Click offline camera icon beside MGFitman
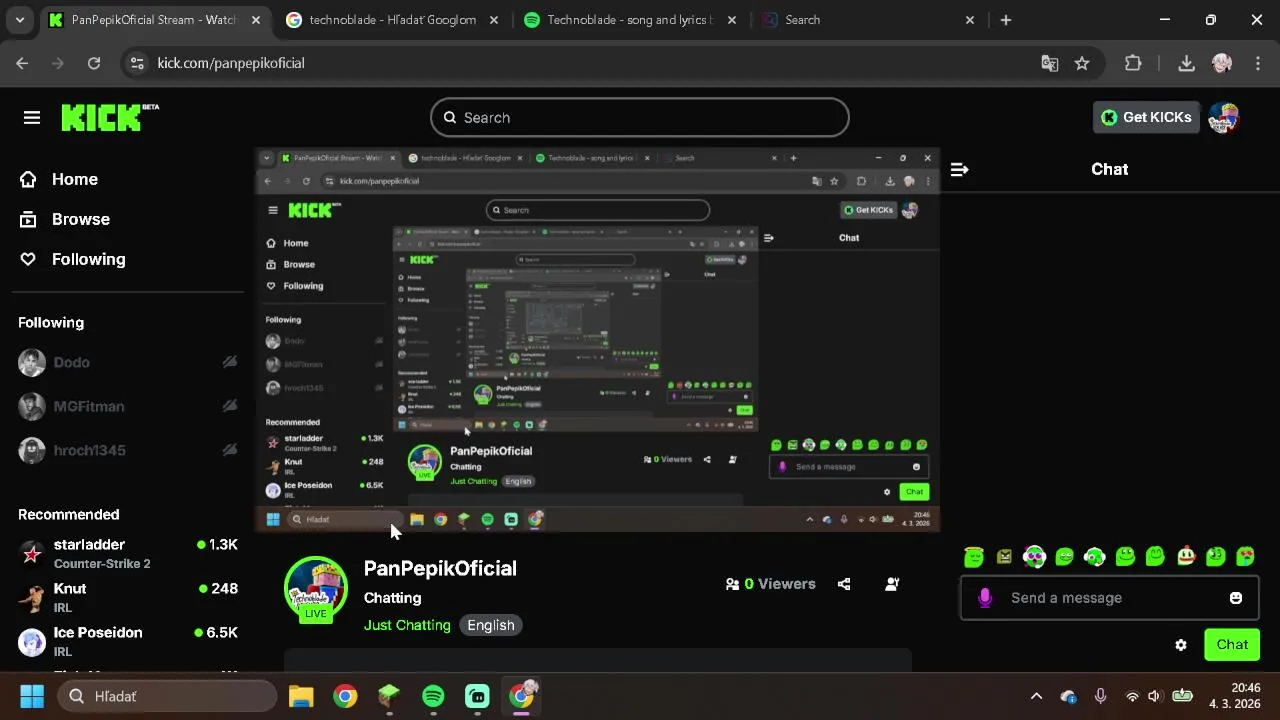Viewport: 1280px width, 720px height. pos(230,406)
